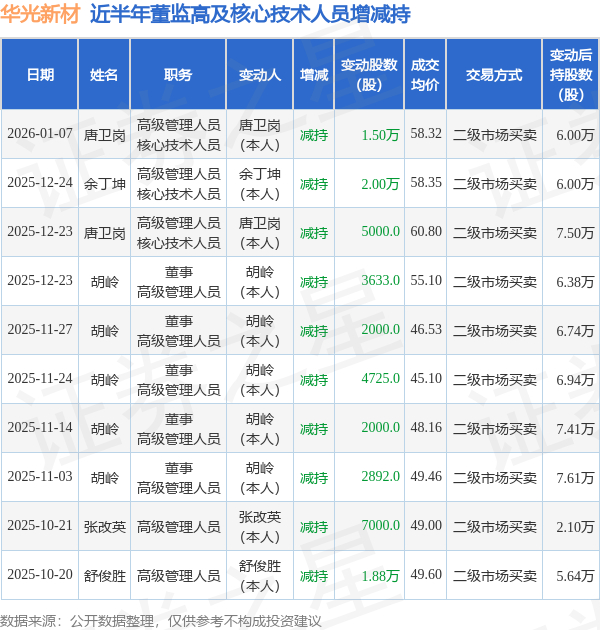600x630 pixels.
Task: Select the date cell 2025-11-24
Action: [40, 379]
